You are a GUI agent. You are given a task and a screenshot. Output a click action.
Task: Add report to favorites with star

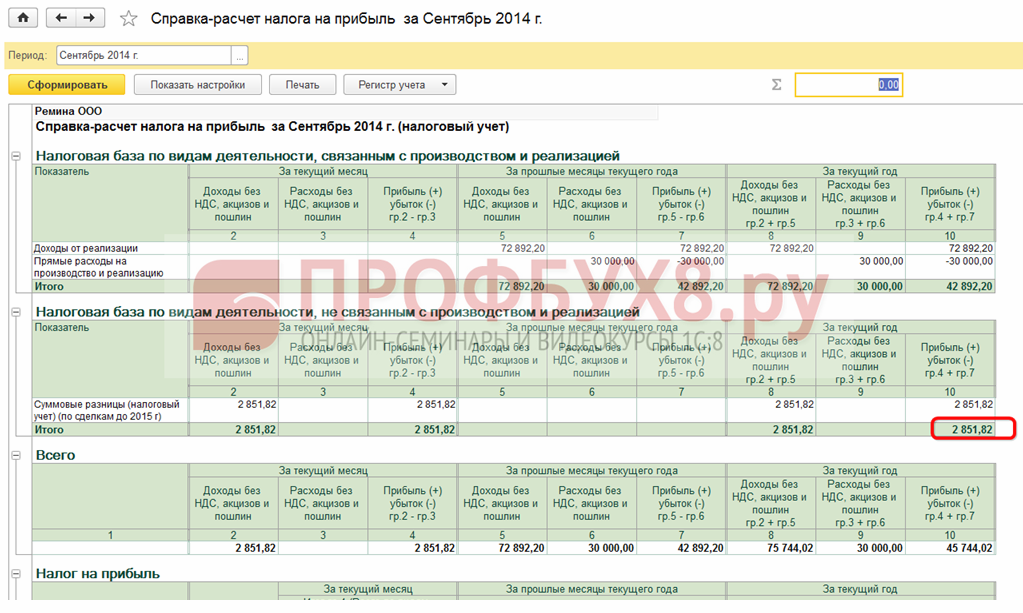click(128, 19)
